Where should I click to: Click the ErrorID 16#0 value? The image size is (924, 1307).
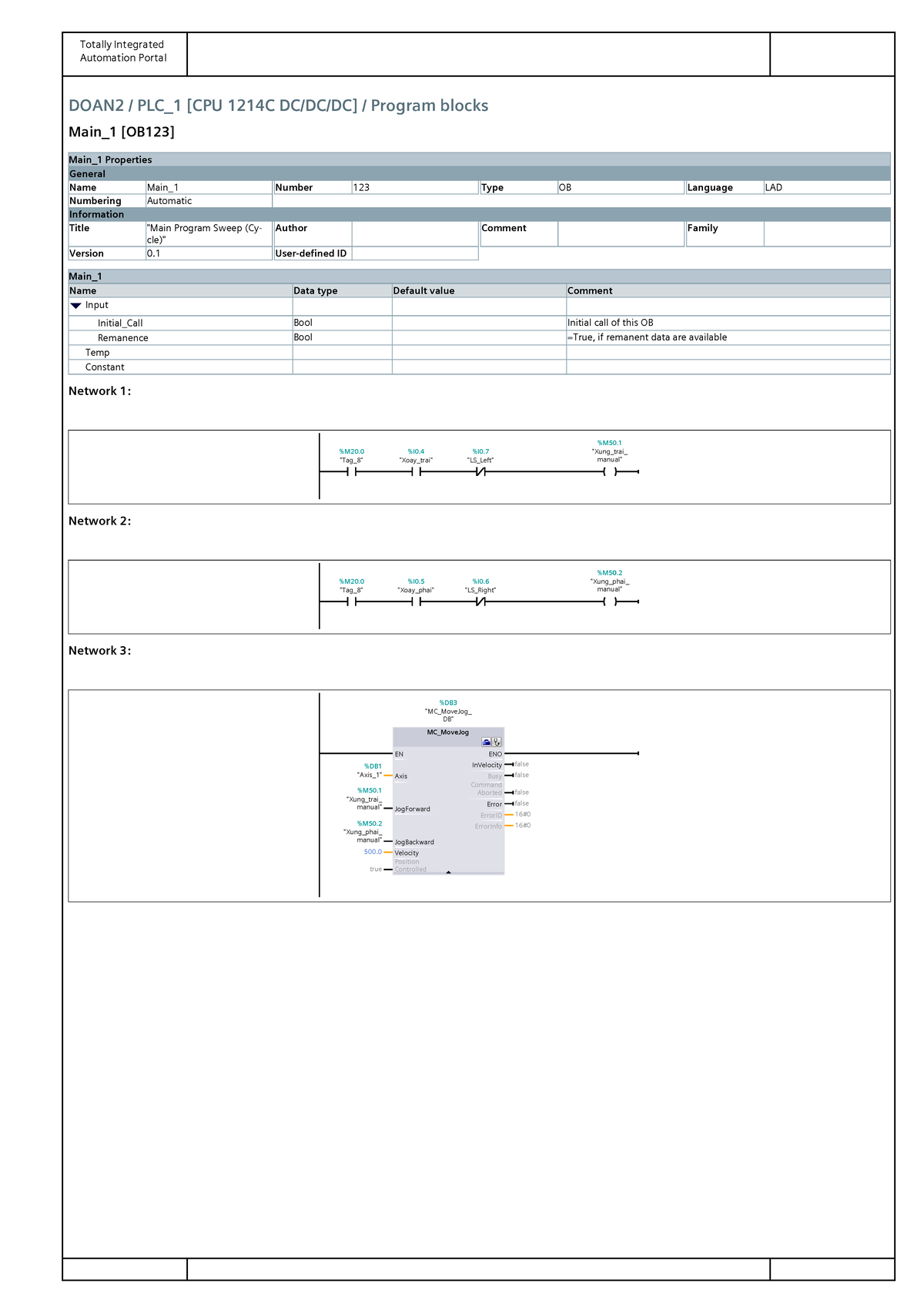point(523,814)
